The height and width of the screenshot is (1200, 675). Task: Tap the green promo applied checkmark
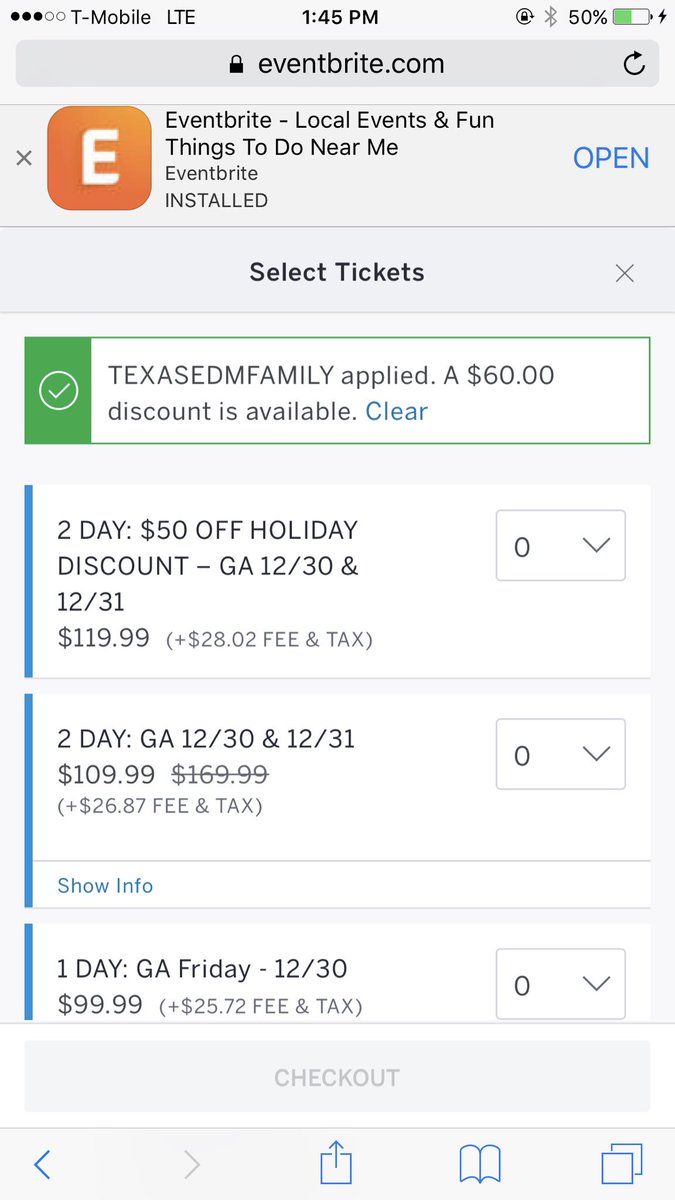point(58,391)
